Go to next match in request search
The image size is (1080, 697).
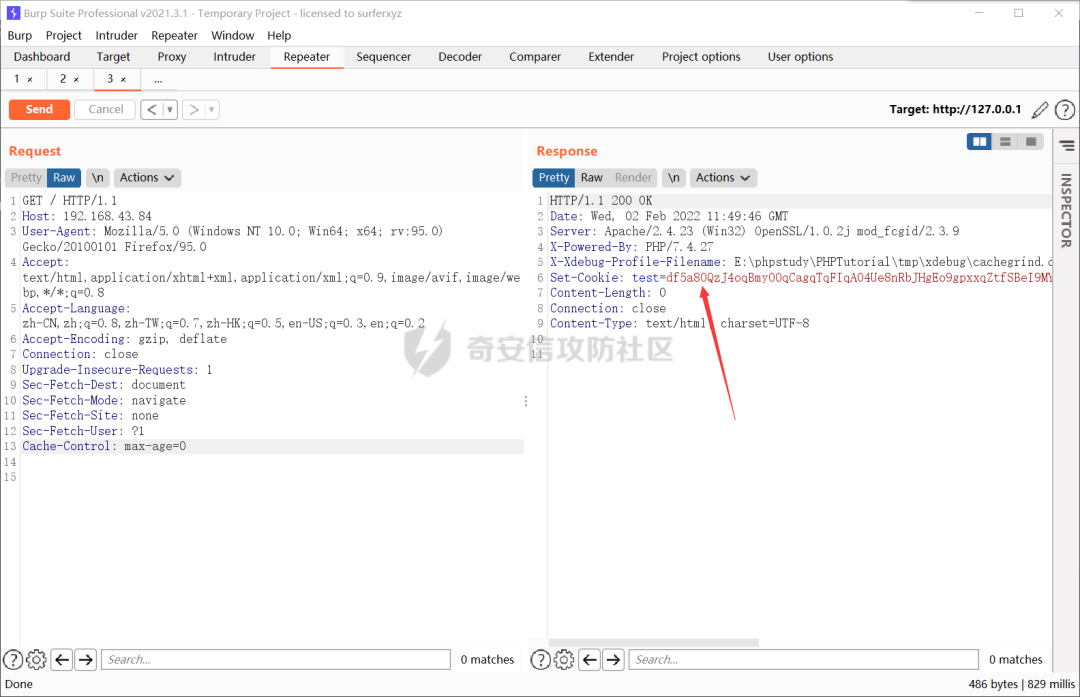(85, 660)
